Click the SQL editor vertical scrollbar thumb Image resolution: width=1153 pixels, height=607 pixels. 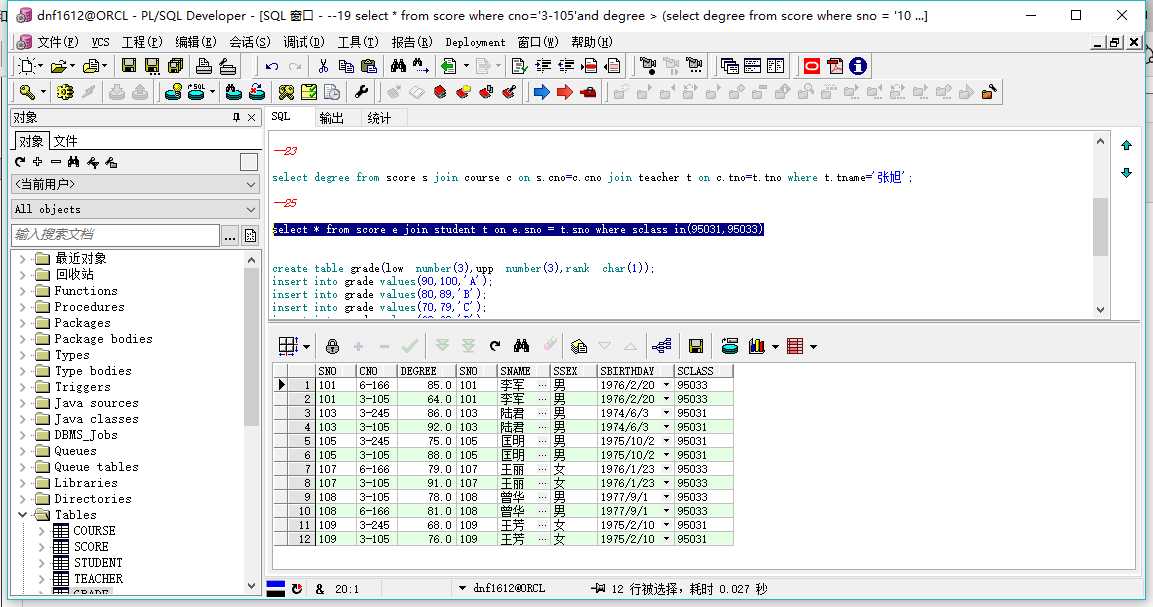[x=1100, y=227]
